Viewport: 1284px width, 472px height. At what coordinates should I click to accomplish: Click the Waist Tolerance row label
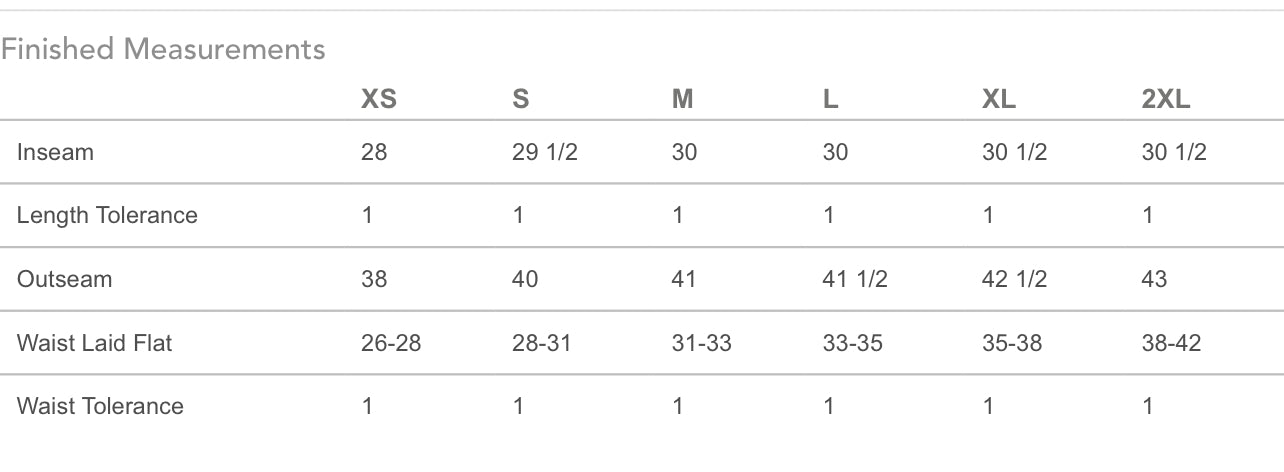[100, 406]
